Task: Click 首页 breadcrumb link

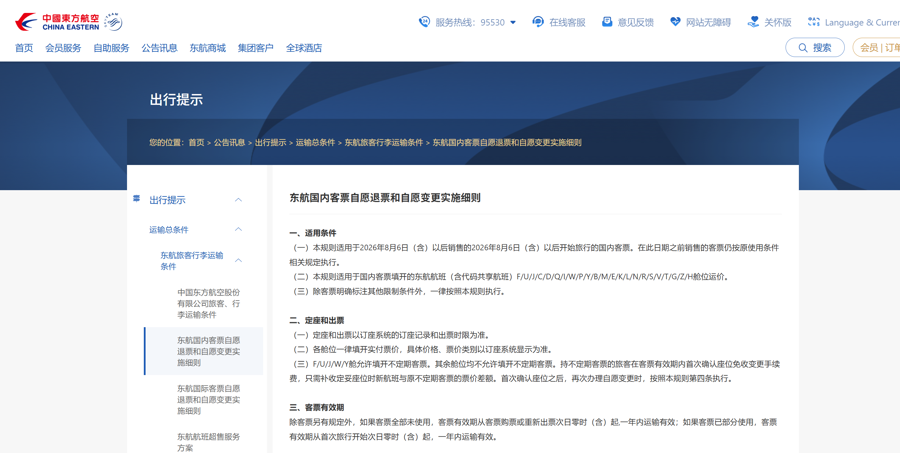Action: [196, 142]
